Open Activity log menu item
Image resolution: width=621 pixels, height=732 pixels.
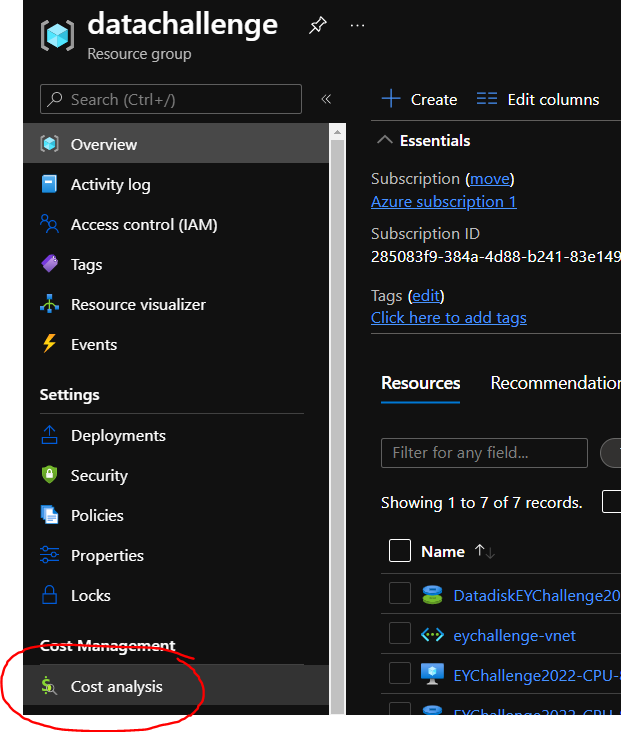(176, 184)
